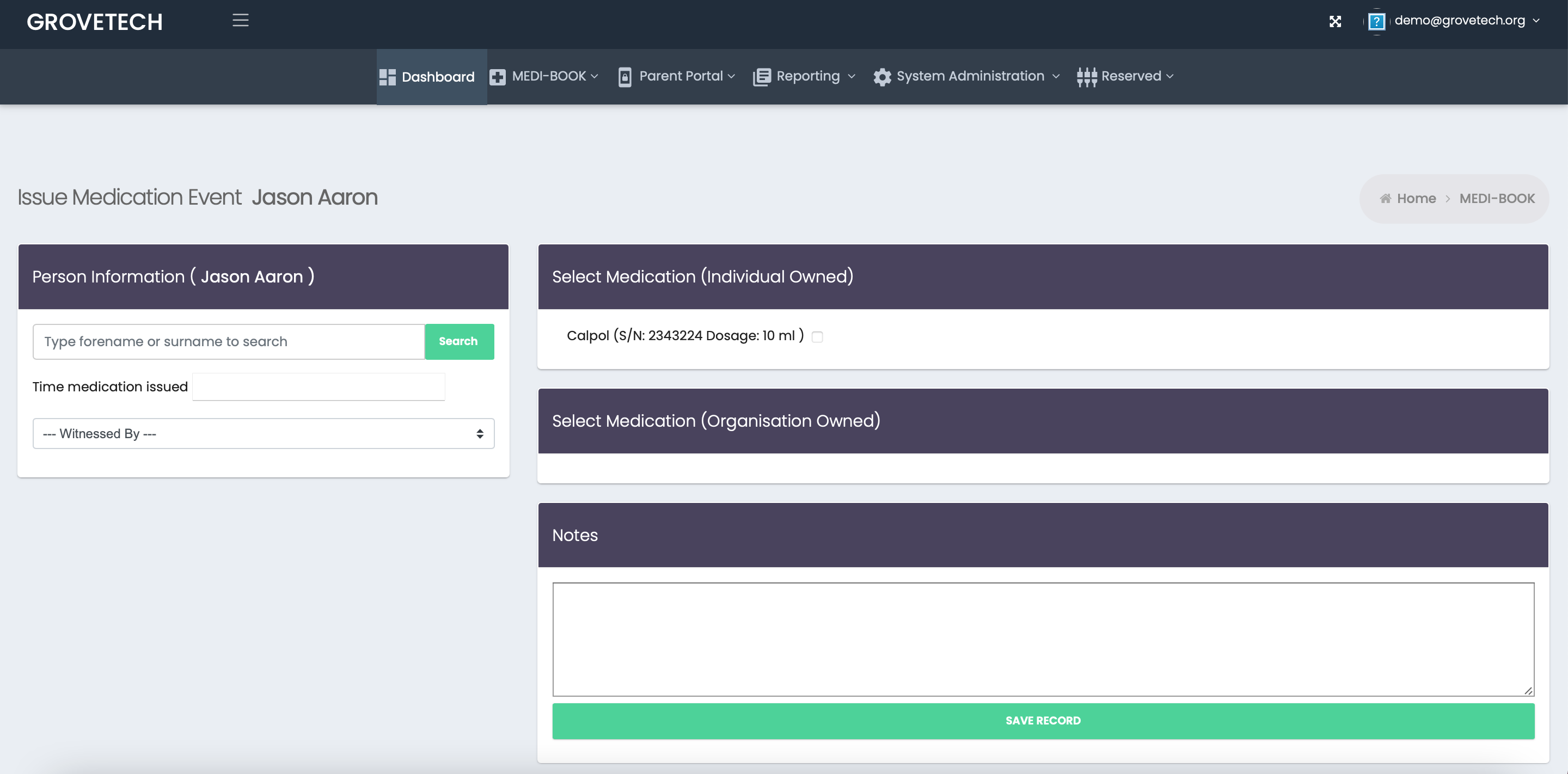Click the forename or surname search field
Screen dimensions: 1568x774
228,341
